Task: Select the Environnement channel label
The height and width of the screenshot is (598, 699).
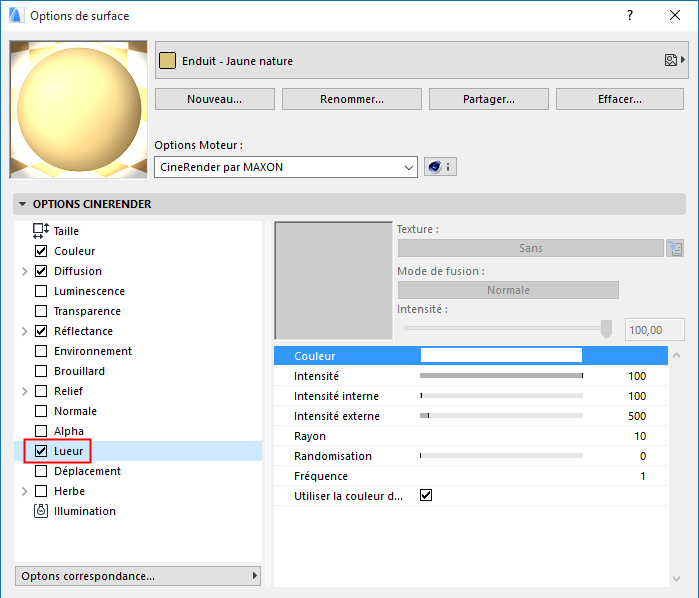Action: 93,351
